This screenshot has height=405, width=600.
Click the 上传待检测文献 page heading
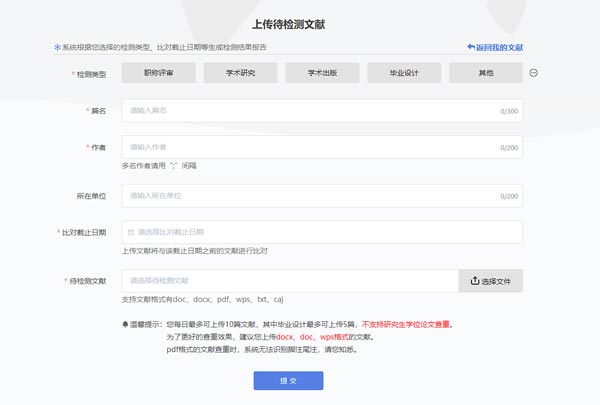(x=302, y=23)
